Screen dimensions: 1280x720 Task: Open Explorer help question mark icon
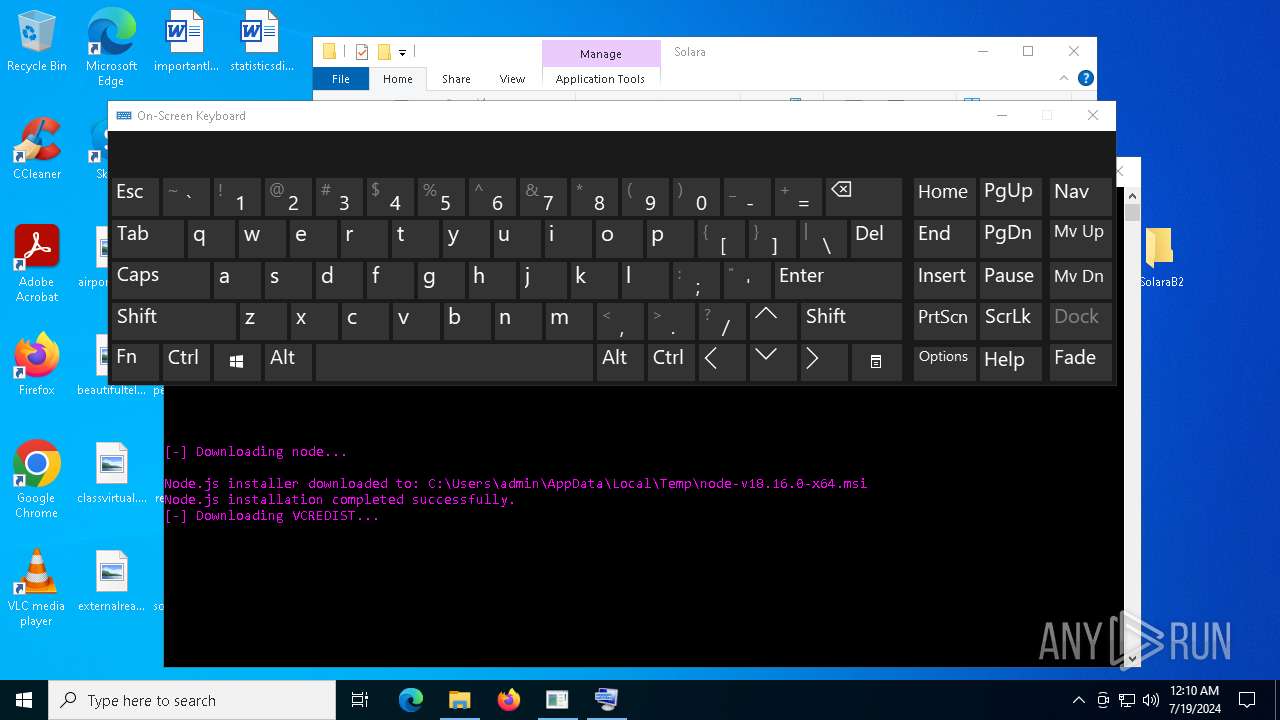click(1086, 78)
